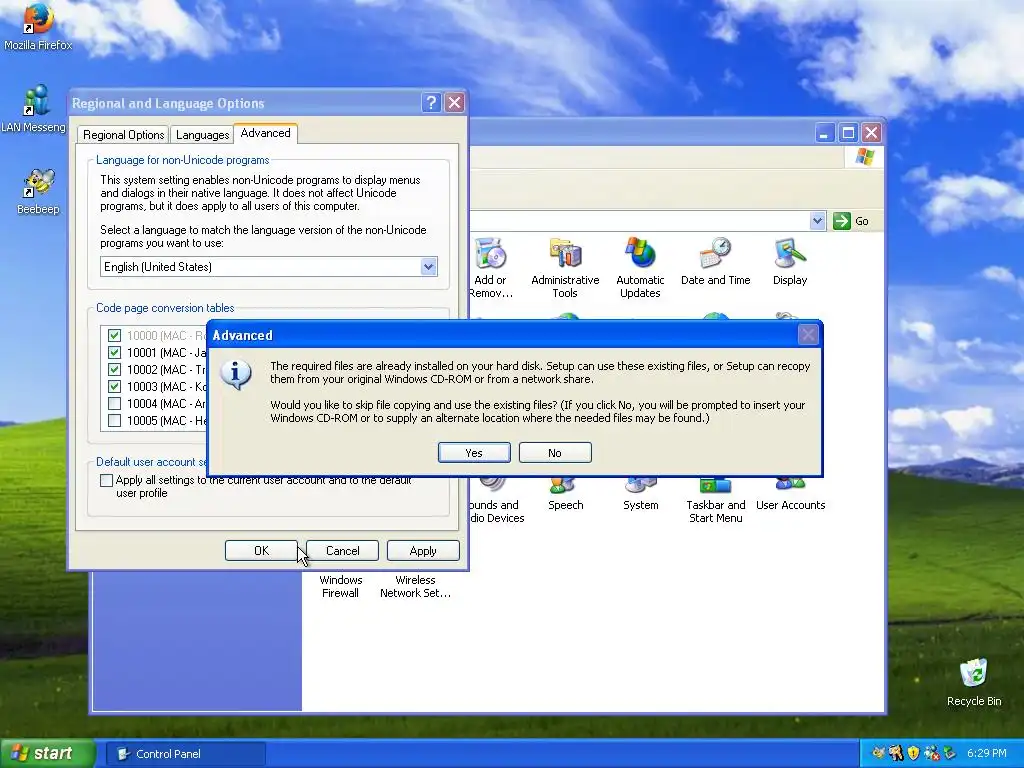This screenshot has width=1024, height=768.
Task: Open Date and Time in Control Panel
Action: [x=715, y=261]
